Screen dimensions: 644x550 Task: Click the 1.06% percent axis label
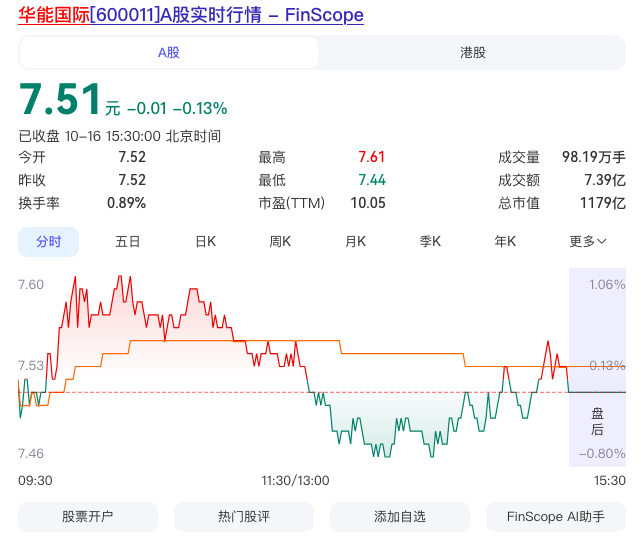coord(607,285)
